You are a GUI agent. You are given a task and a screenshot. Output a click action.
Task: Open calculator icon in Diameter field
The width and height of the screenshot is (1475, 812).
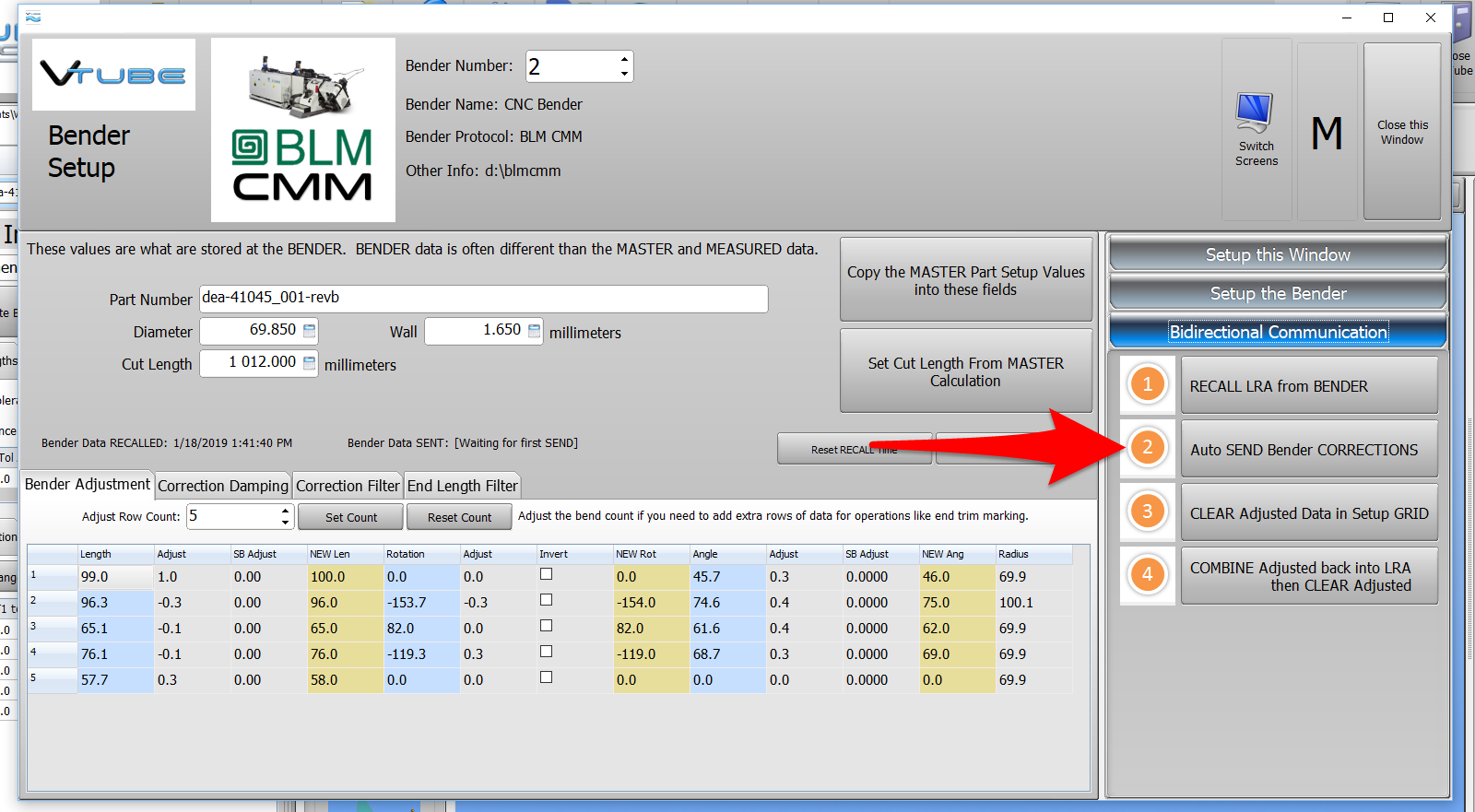310,330
